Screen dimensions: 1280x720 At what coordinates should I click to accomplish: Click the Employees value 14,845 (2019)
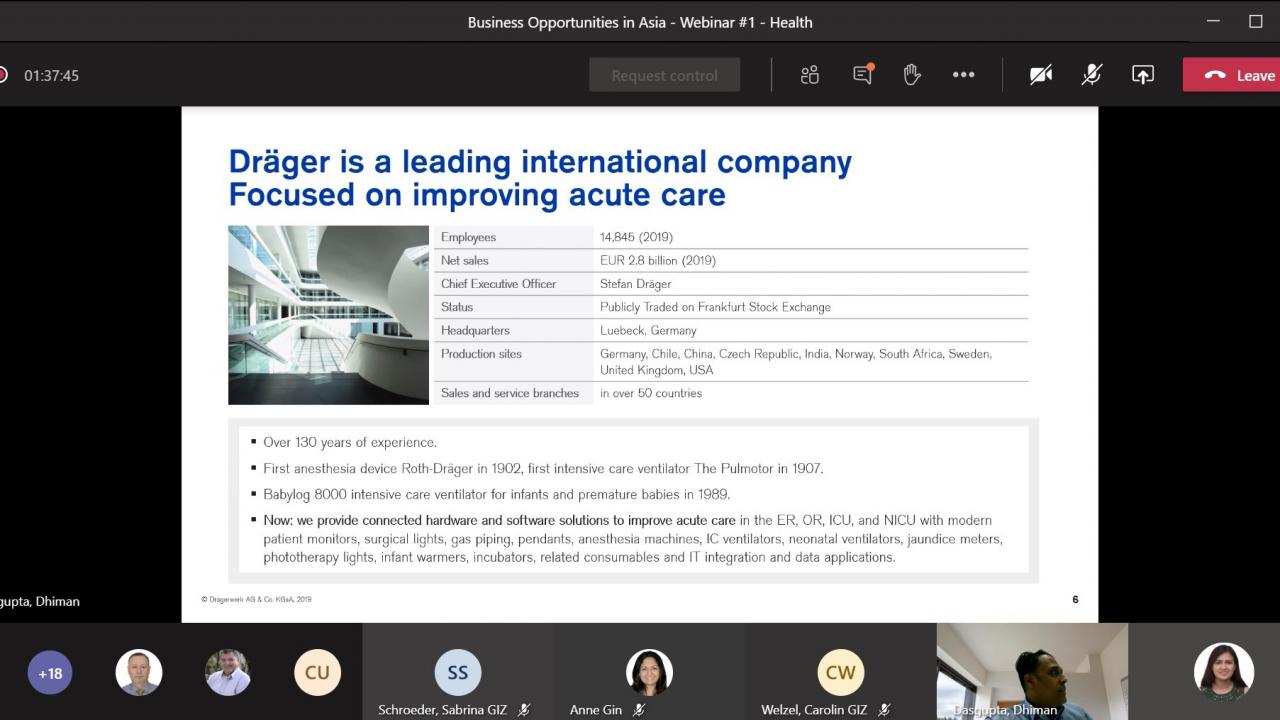[x=636, y=237]
